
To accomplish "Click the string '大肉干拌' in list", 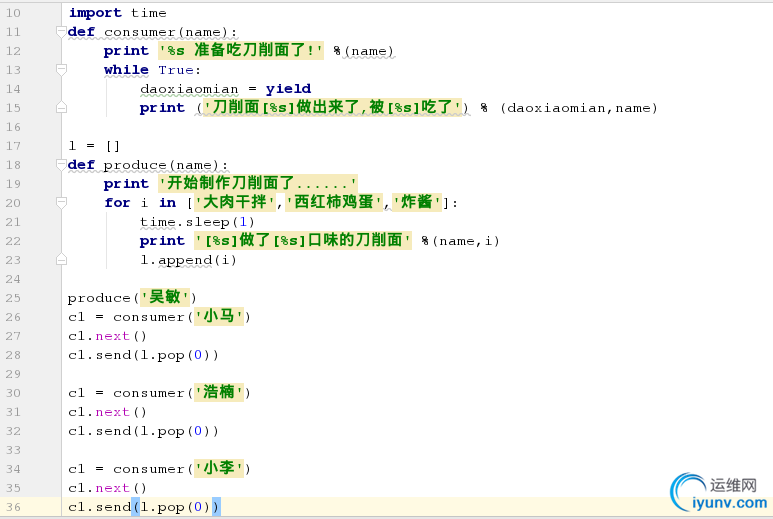I will [x=235, y=203].
